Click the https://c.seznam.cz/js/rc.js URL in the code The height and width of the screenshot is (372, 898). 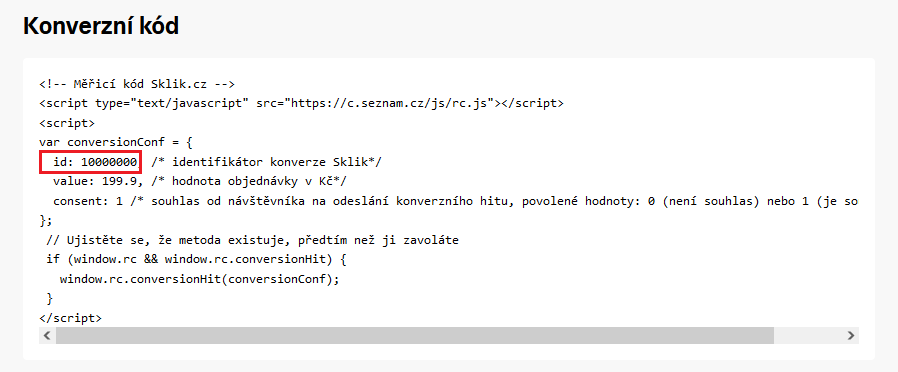tap(392, 104)
